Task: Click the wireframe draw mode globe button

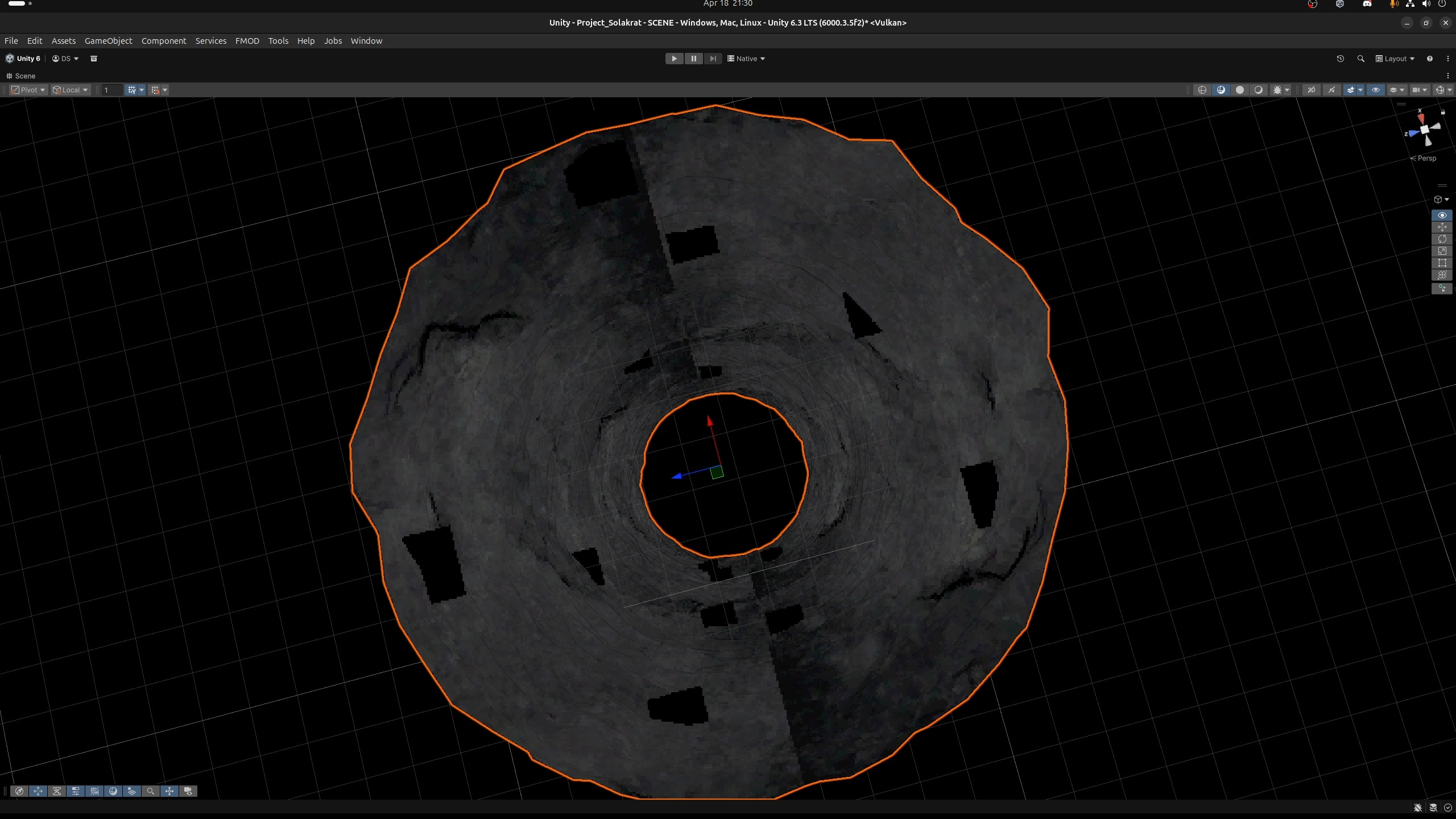Action: (1202, 90)
